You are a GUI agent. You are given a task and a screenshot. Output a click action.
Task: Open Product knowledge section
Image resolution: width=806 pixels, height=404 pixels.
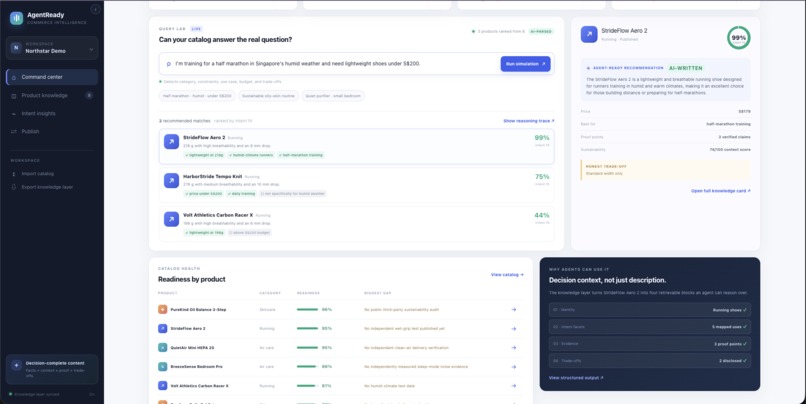52,96
